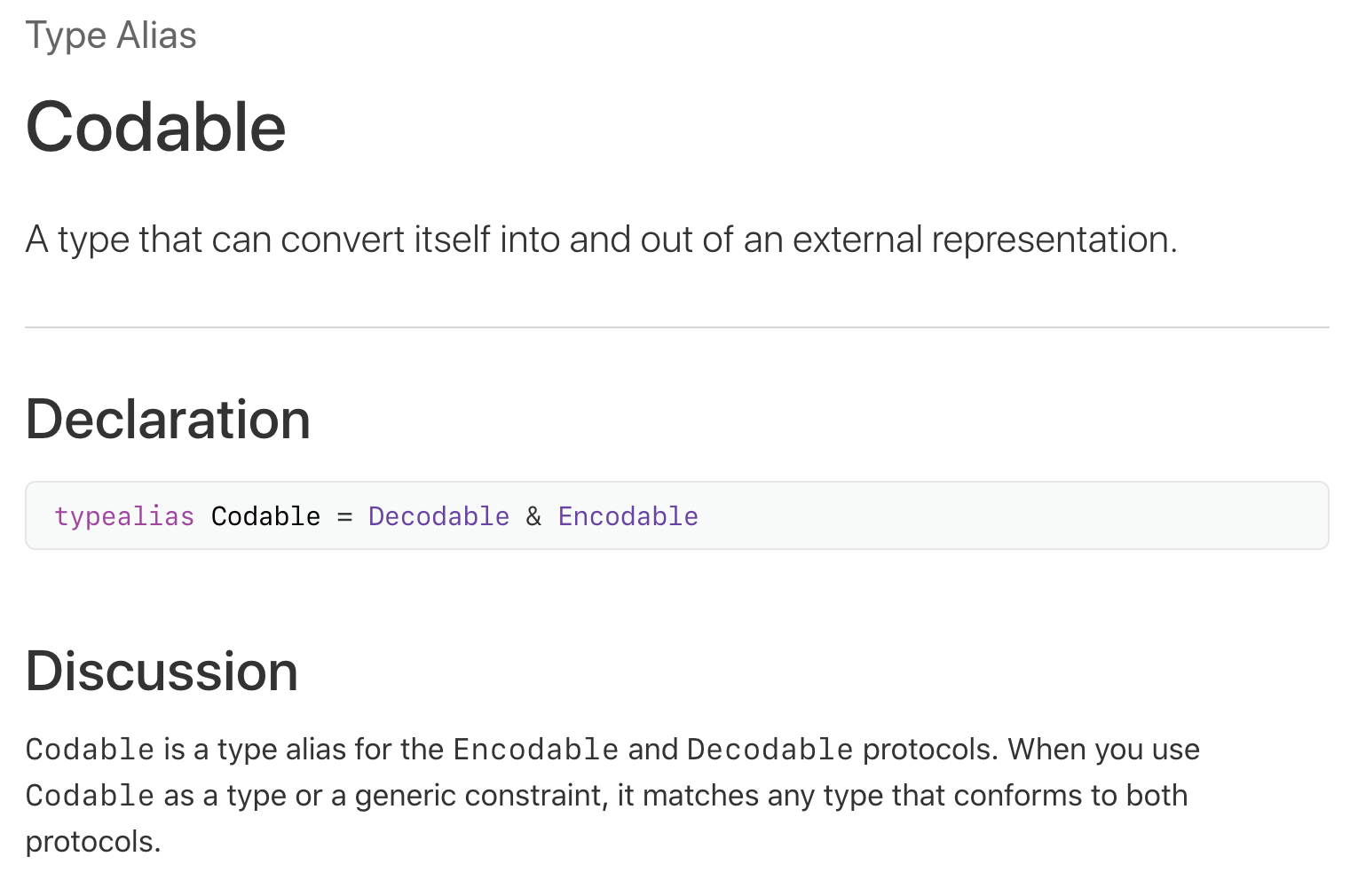Screen dimensions: 1358x896
Task: Click the first inline Codable code word in Discussion
Action: coord(91,750)
